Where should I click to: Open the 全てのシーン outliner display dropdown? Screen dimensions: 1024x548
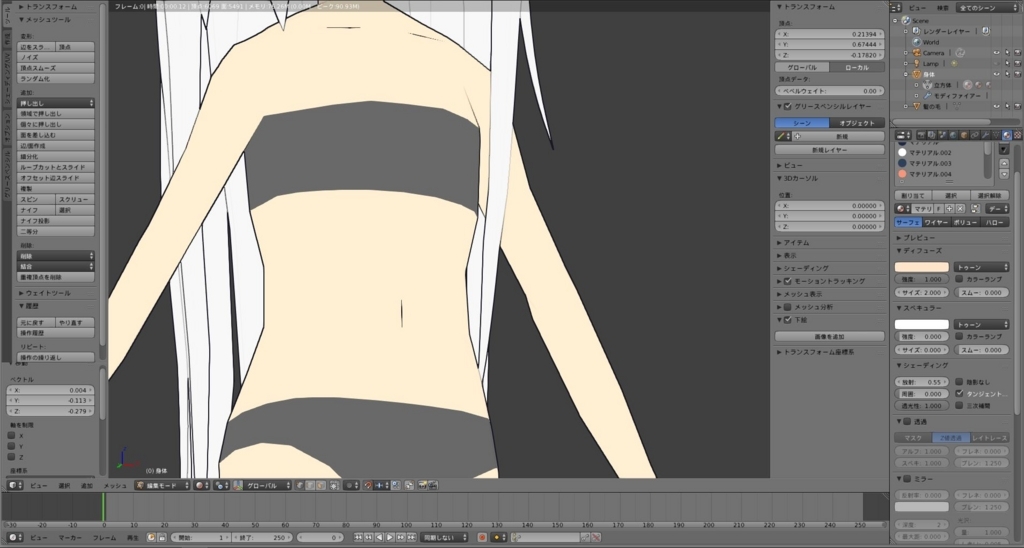[x=985, y=8]
